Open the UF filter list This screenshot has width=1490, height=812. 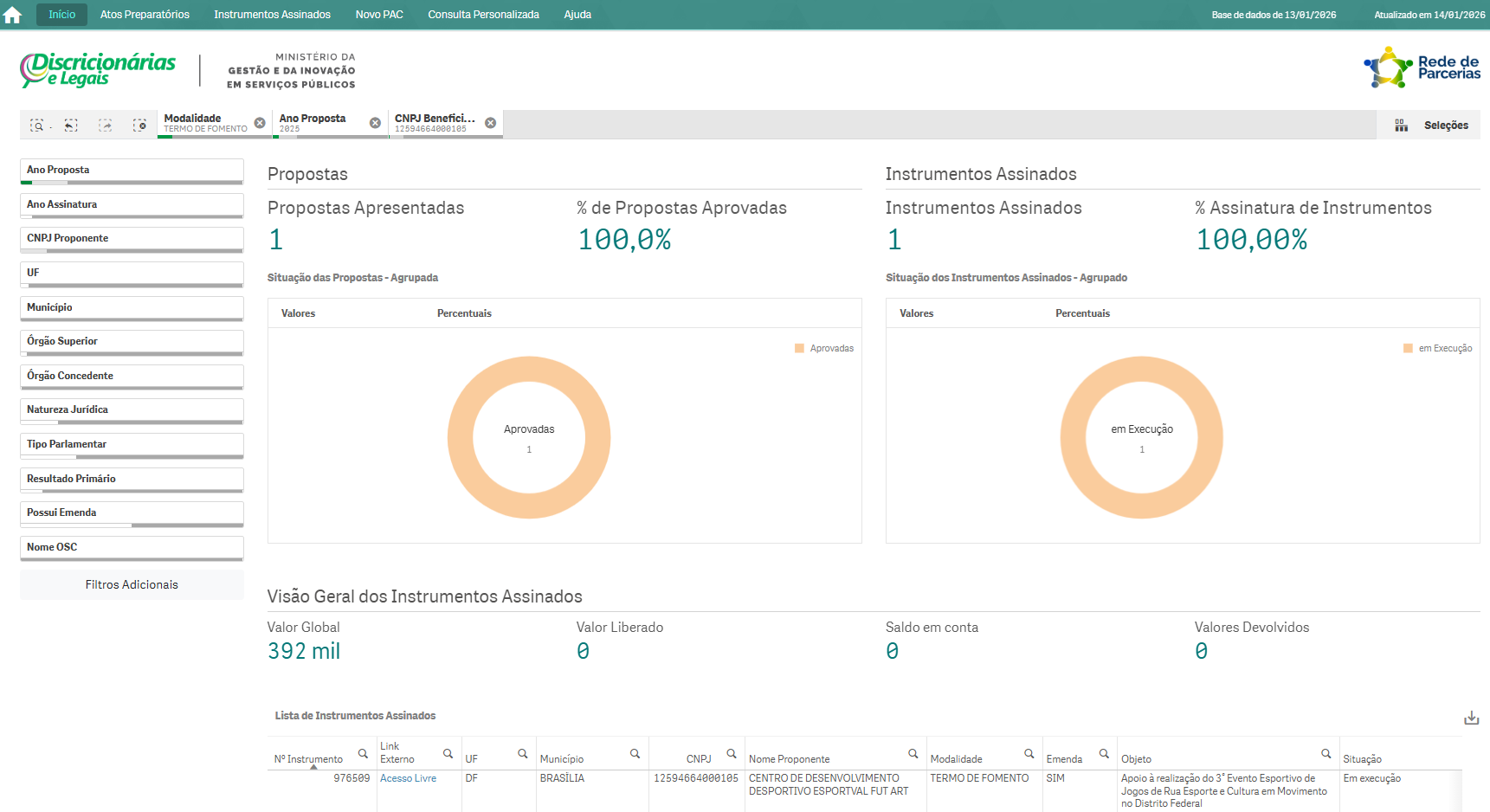pos(132,274)
